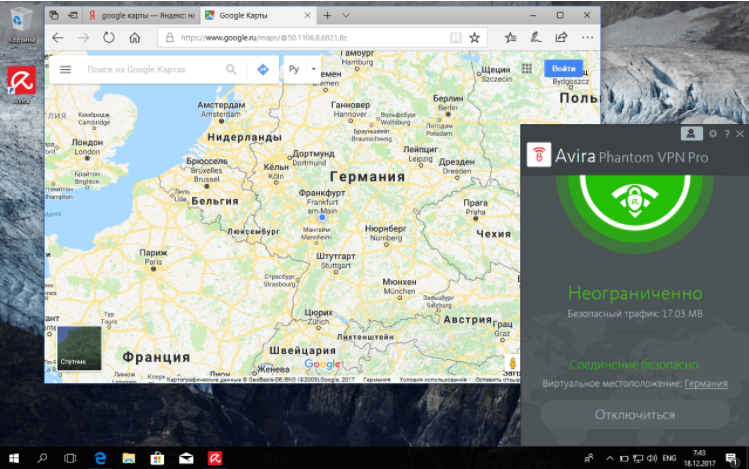Expand the Edge tab preview chevron
The width and height of the screenshot is (749, 469).
pos(346,16)
